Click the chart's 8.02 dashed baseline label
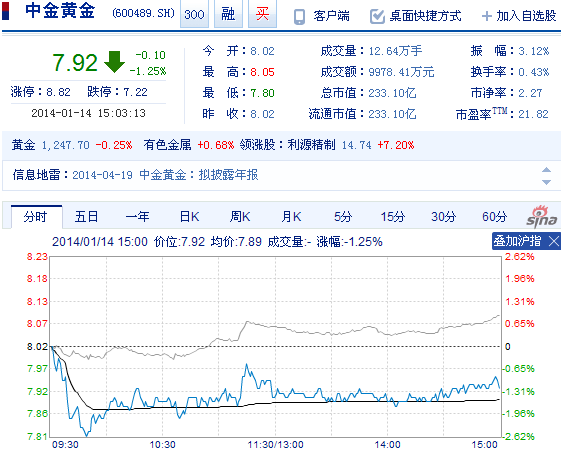The width and height of the screenshot is (561, 451). tap(37, 347)
